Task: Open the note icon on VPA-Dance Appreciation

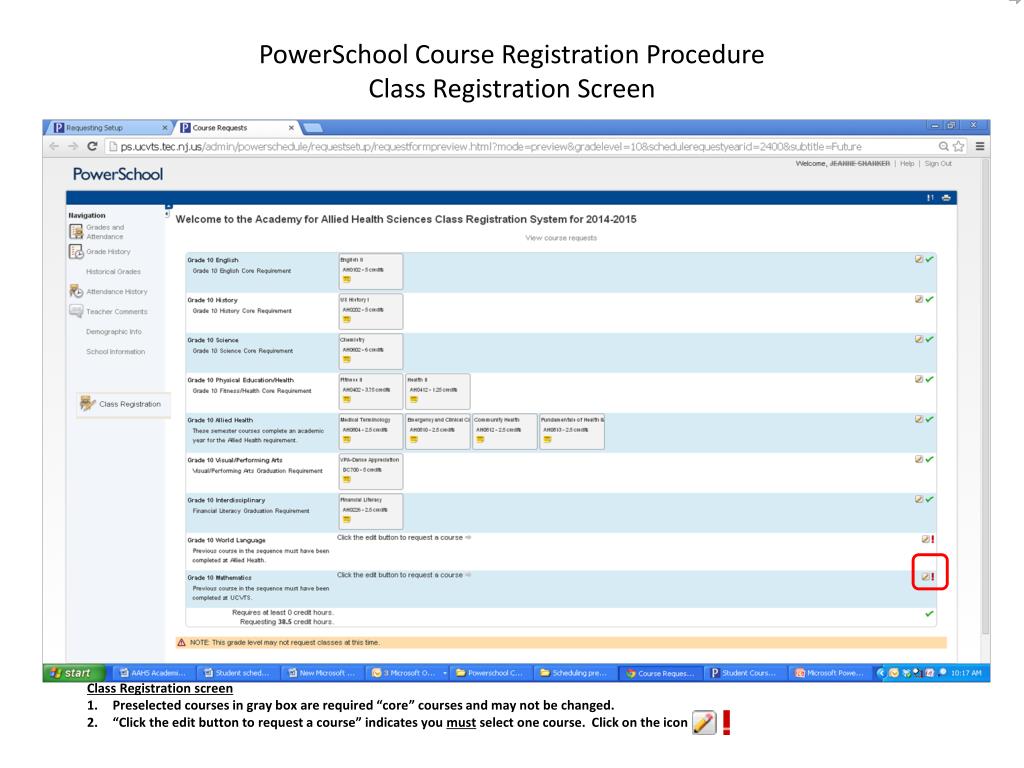Action: pyautogui.click(x=347, y=479)
